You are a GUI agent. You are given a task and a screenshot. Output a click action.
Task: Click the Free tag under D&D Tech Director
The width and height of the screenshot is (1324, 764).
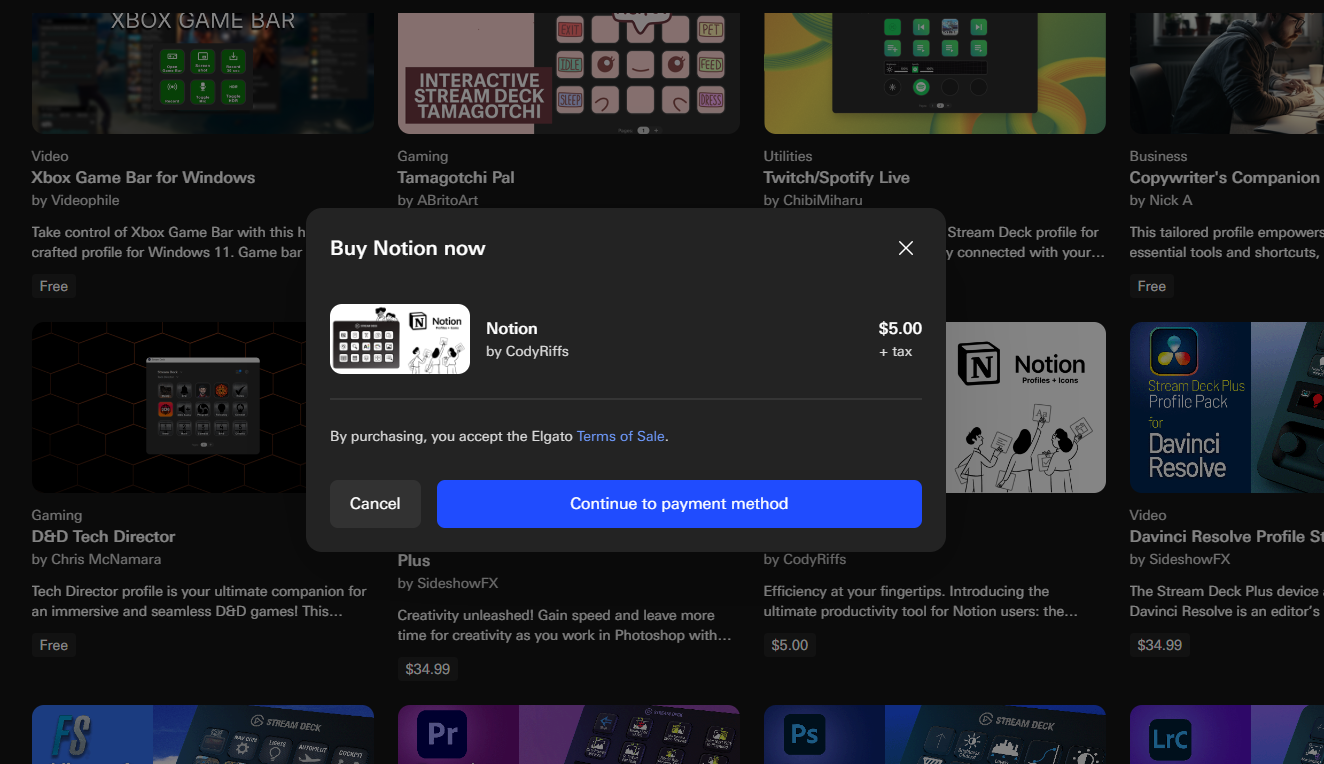tap(54, 645)
